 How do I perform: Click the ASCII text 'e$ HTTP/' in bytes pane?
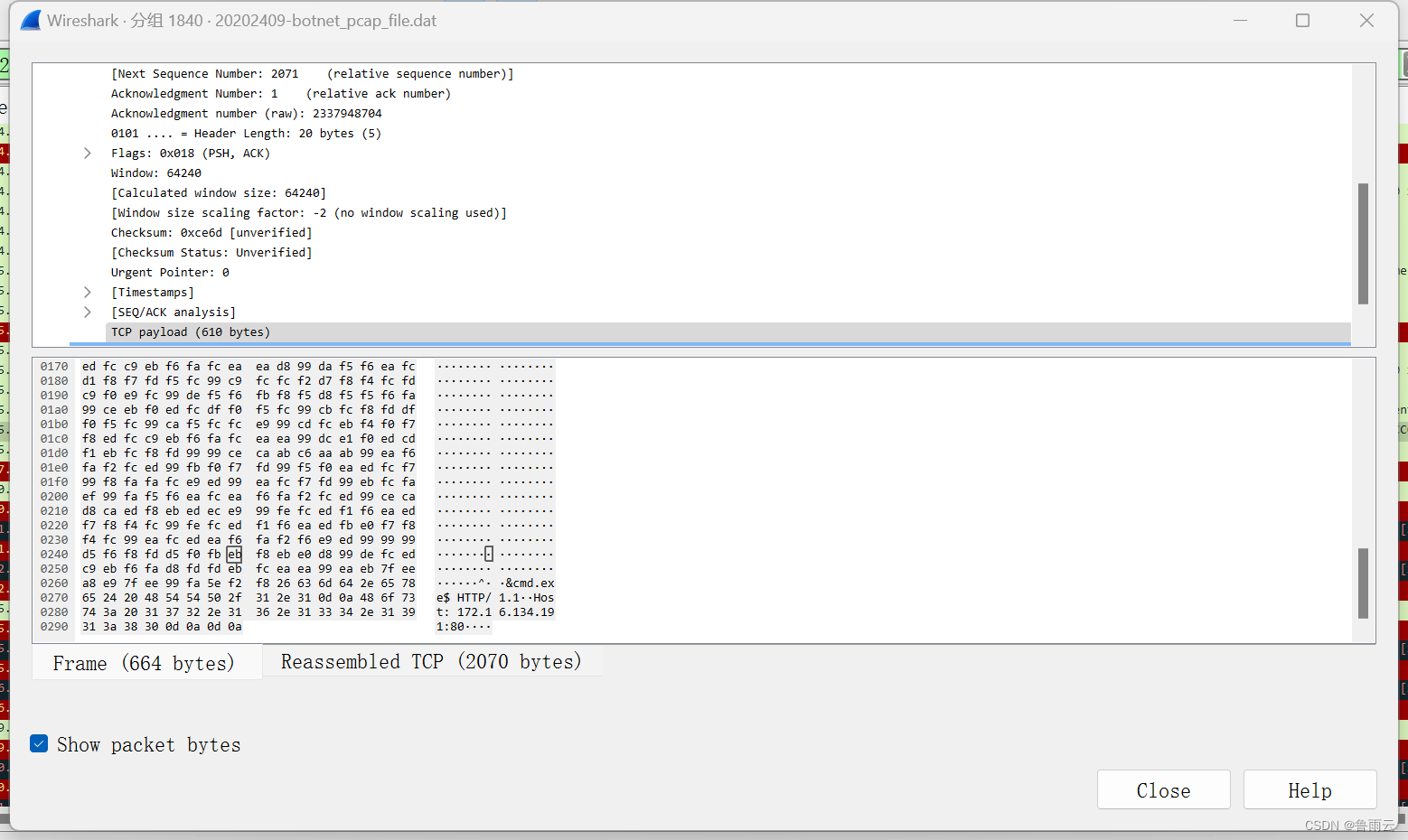464,598
